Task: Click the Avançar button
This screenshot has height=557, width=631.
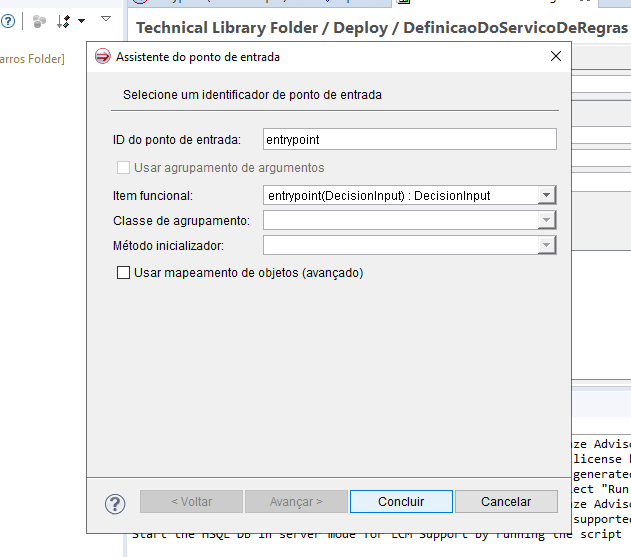Action: tap(296, 501)
